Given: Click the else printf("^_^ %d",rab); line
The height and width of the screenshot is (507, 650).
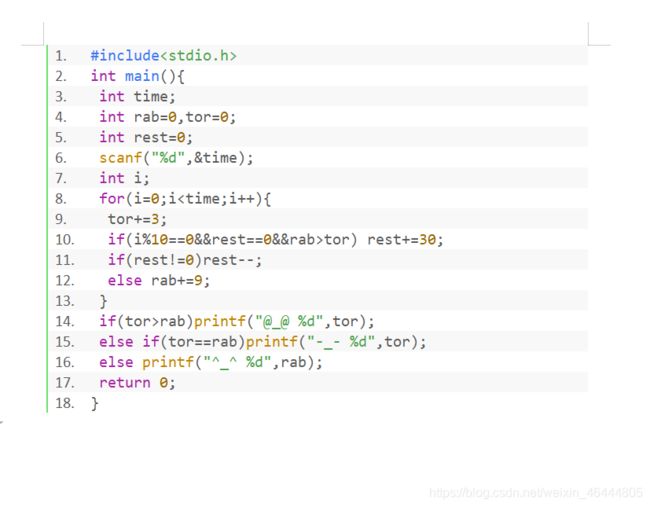Looking at the screenshot, I should [211, 362].
